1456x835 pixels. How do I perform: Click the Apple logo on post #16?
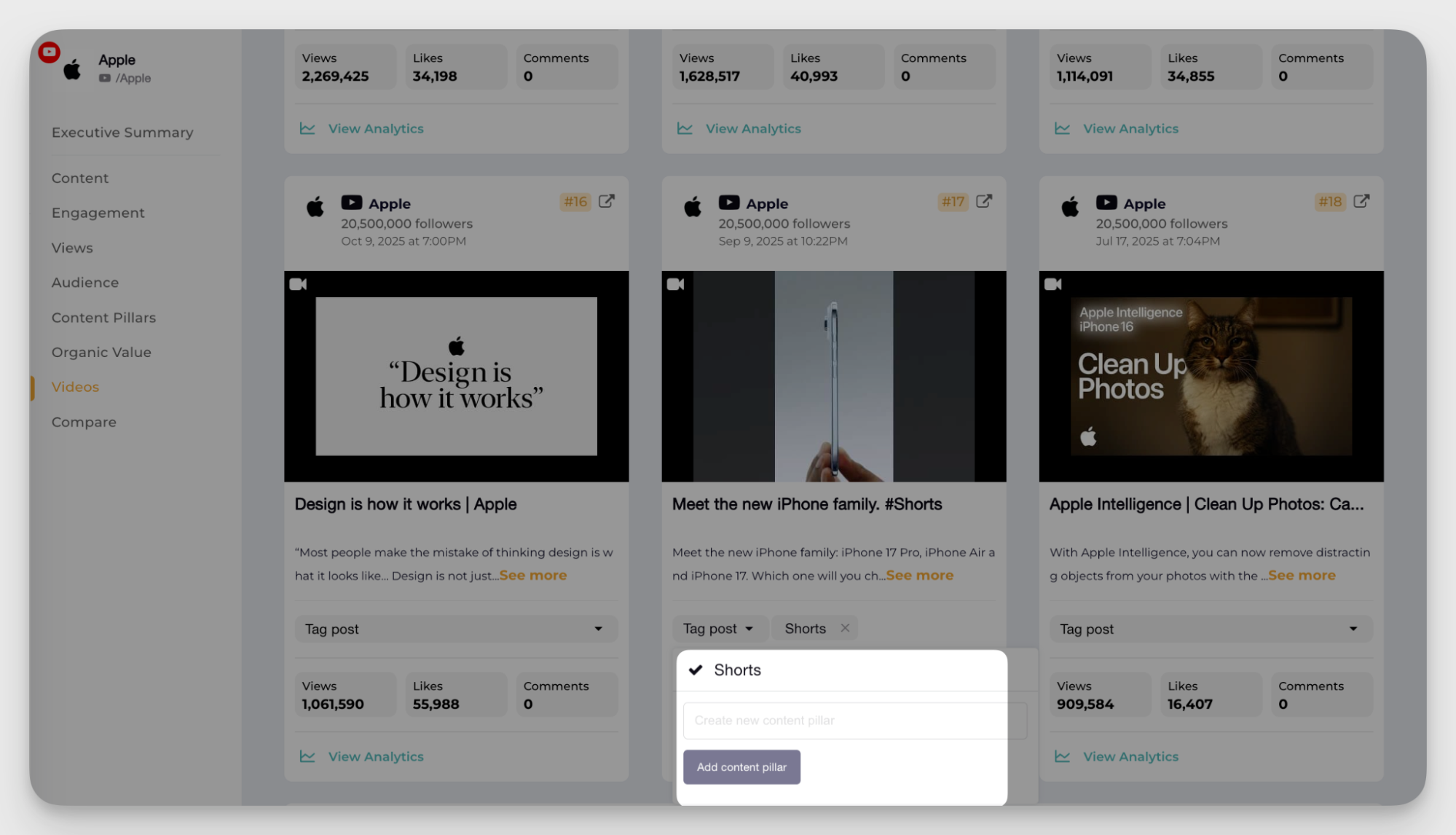315,206
